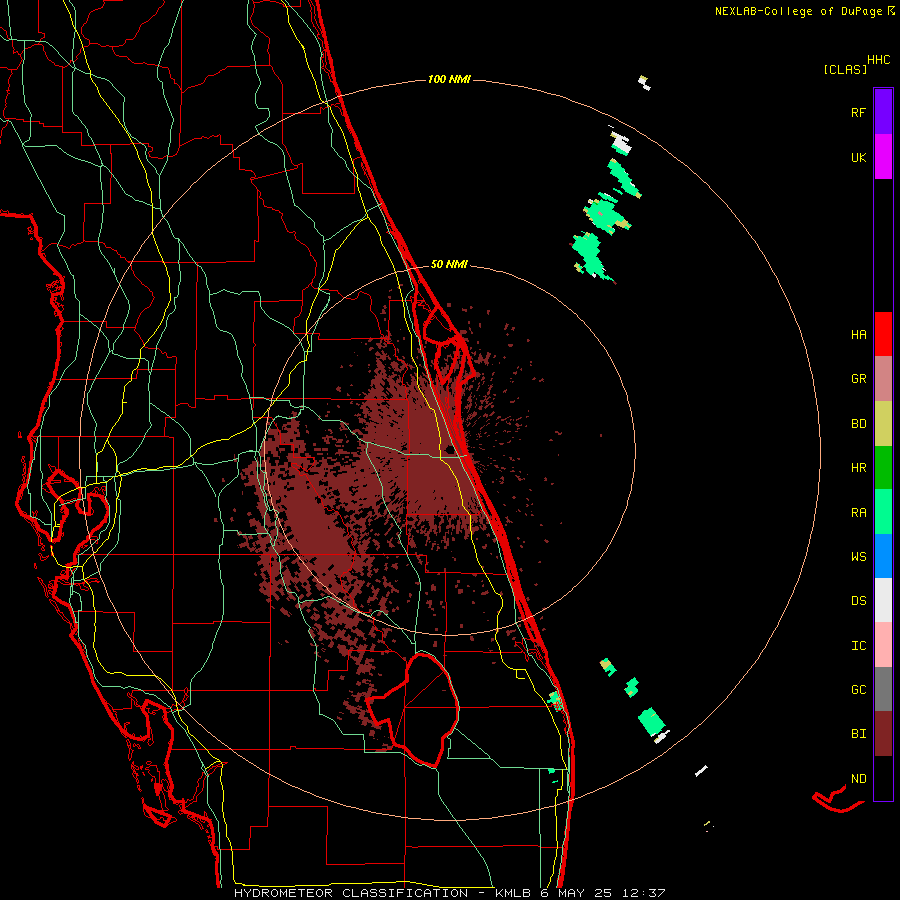Image resolution: width=900 pixels, height=900 pixels.
Task: Click the HA legend label
Action: pyautogui.click(x=859, y=334)
